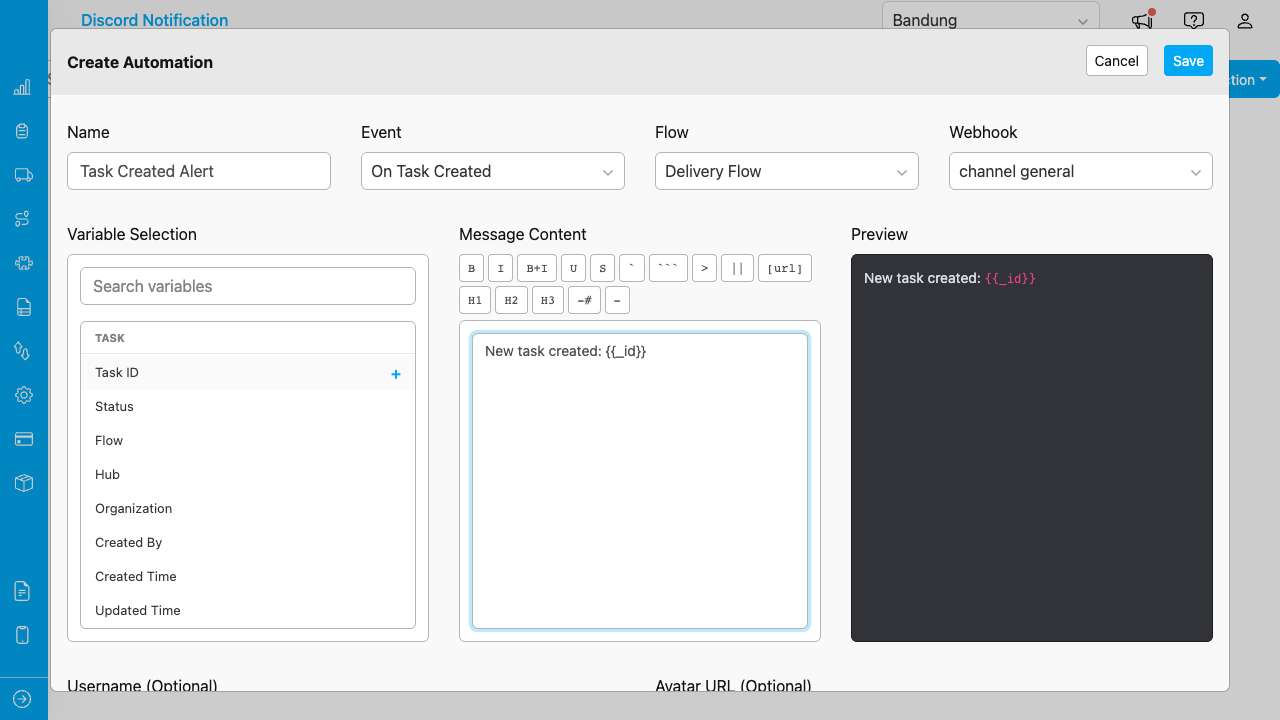Select the Flow variable in list

tap(248, 441)
